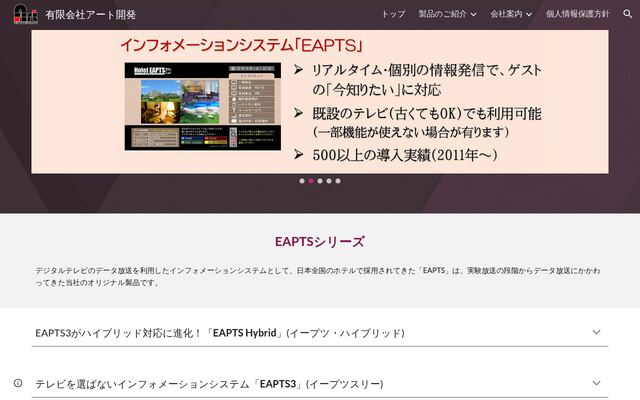Open 個人情報保護方針 page
640x400 pixels.
coord(577,14)
